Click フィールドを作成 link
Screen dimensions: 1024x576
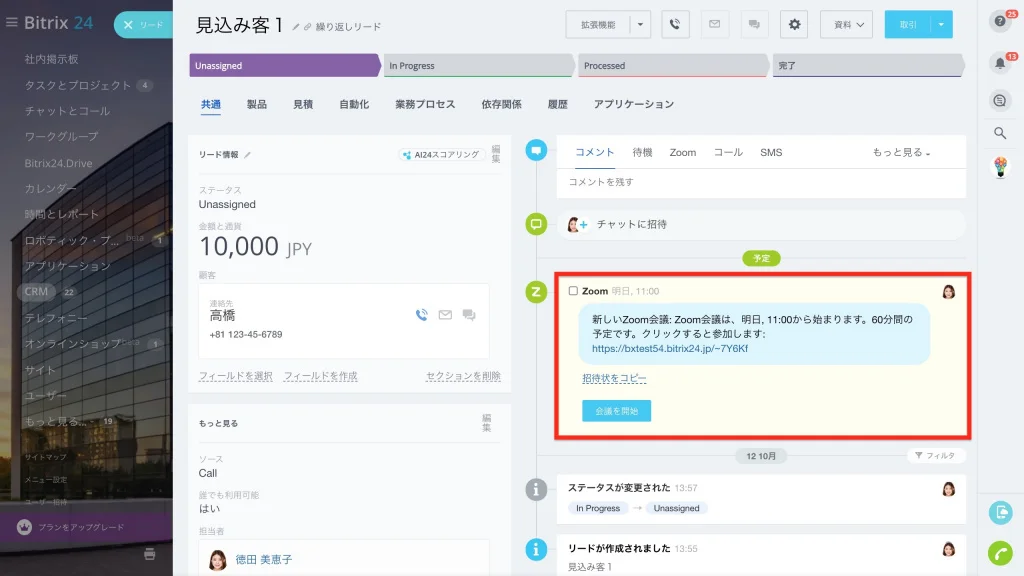(321, 376)
